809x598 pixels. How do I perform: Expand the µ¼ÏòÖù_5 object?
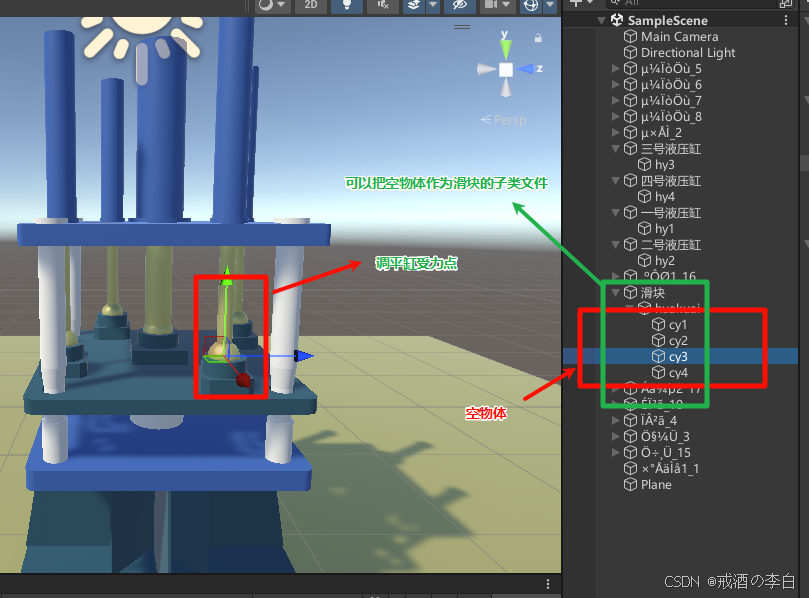[615, 68]
